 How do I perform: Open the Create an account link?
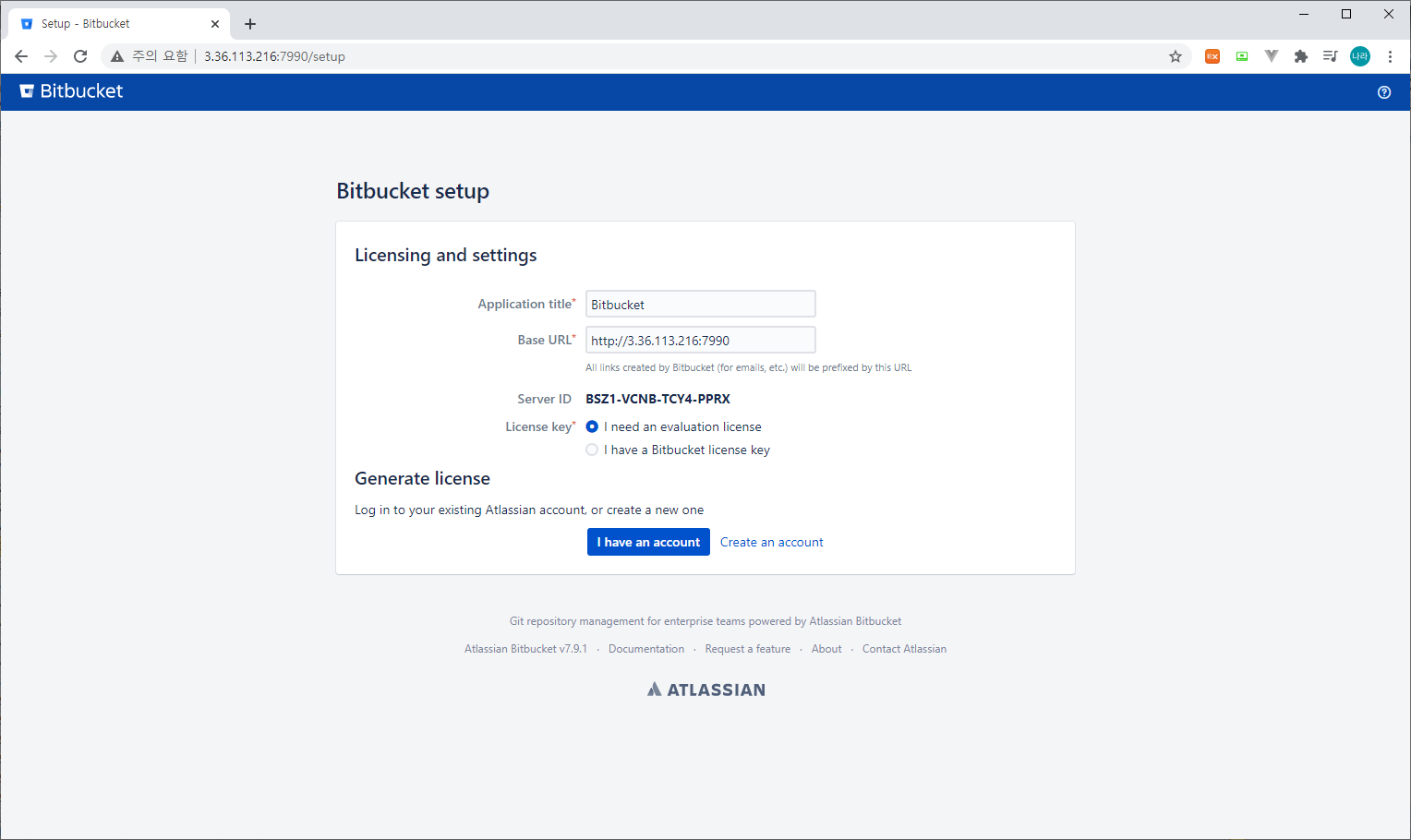pos(772,542)
